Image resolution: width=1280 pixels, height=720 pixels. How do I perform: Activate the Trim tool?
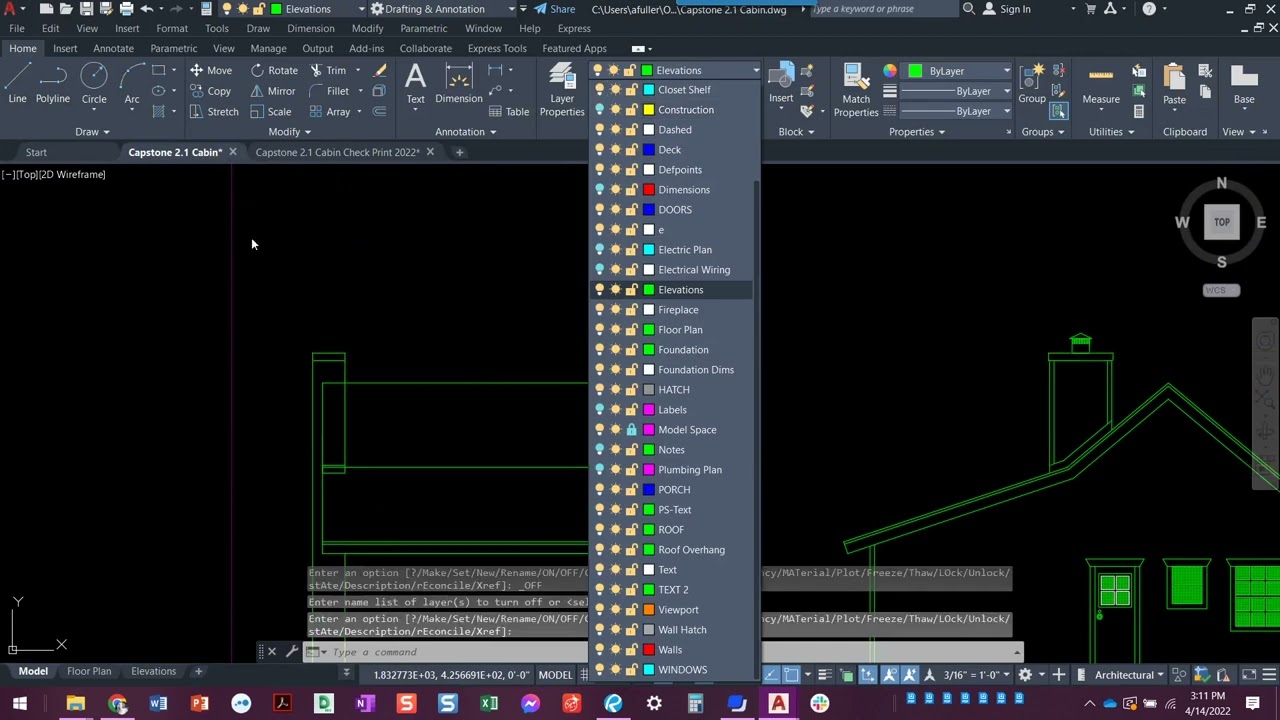[x=328, y=70]
